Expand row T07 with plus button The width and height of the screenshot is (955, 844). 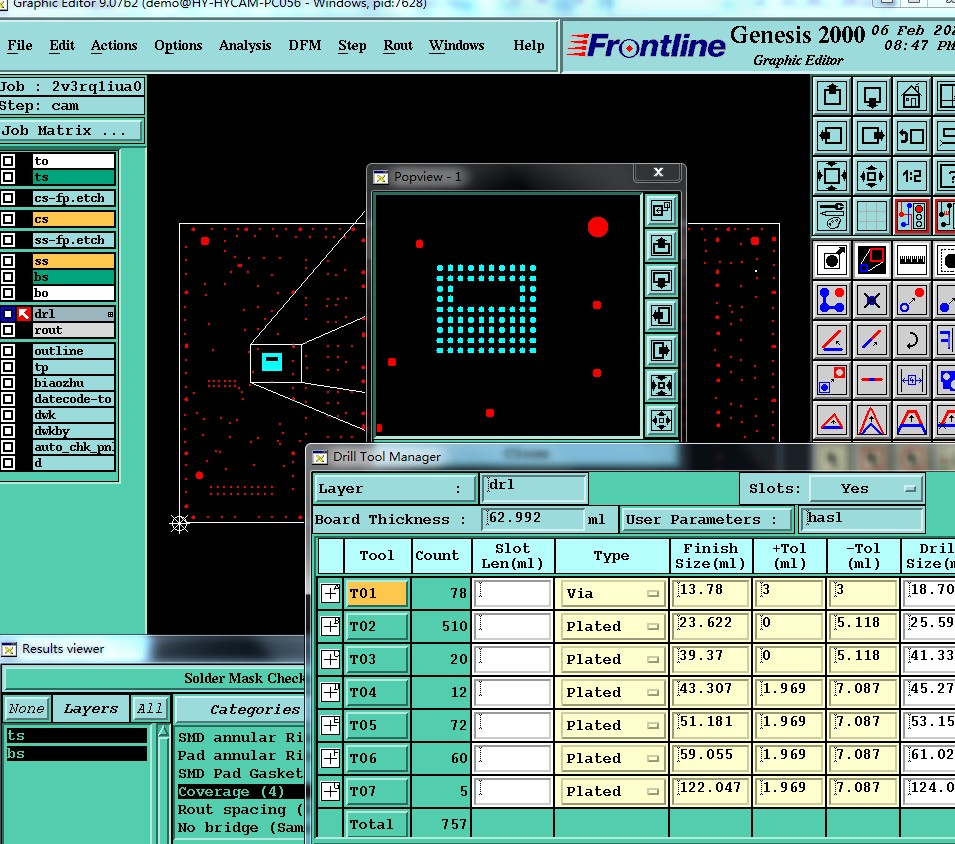coord(330,790)
